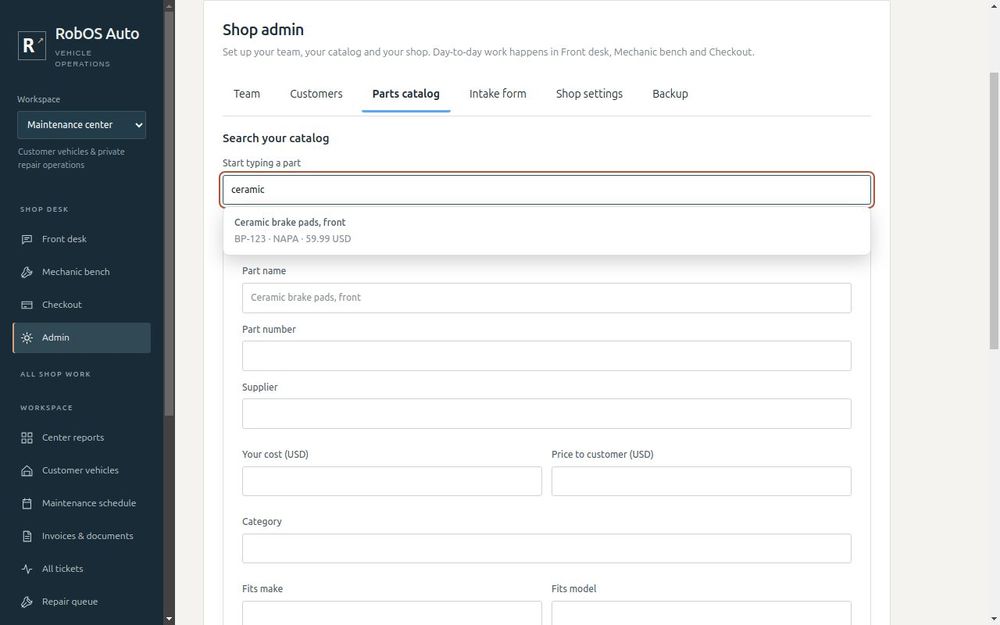
Task: Switch to the Backup tab
Action: (670, 94)
